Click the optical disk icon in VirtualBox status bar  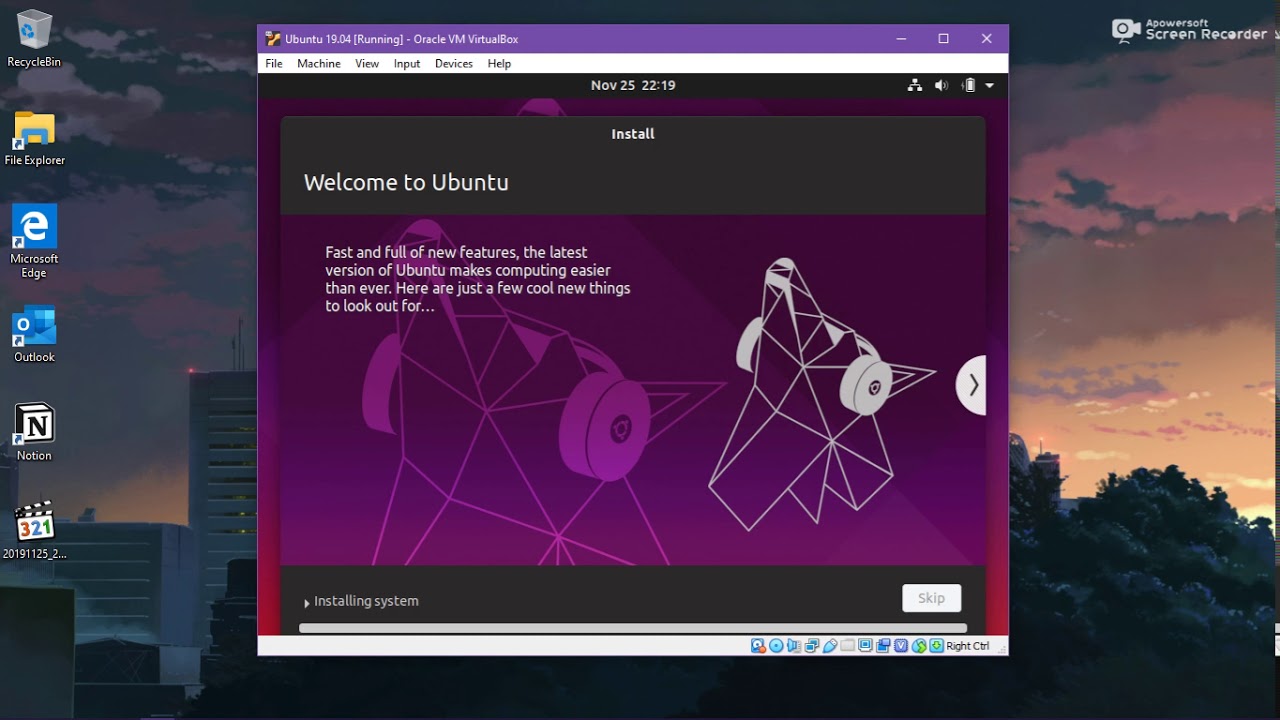[776, 646]
